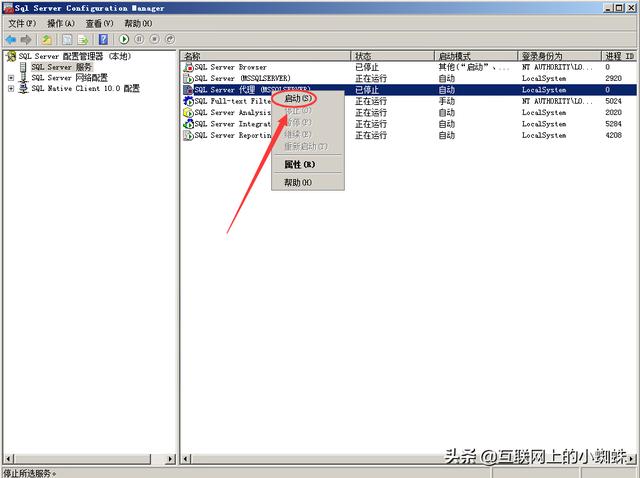
Task: Open the 查看(V) menu
Action: [99, 24]
